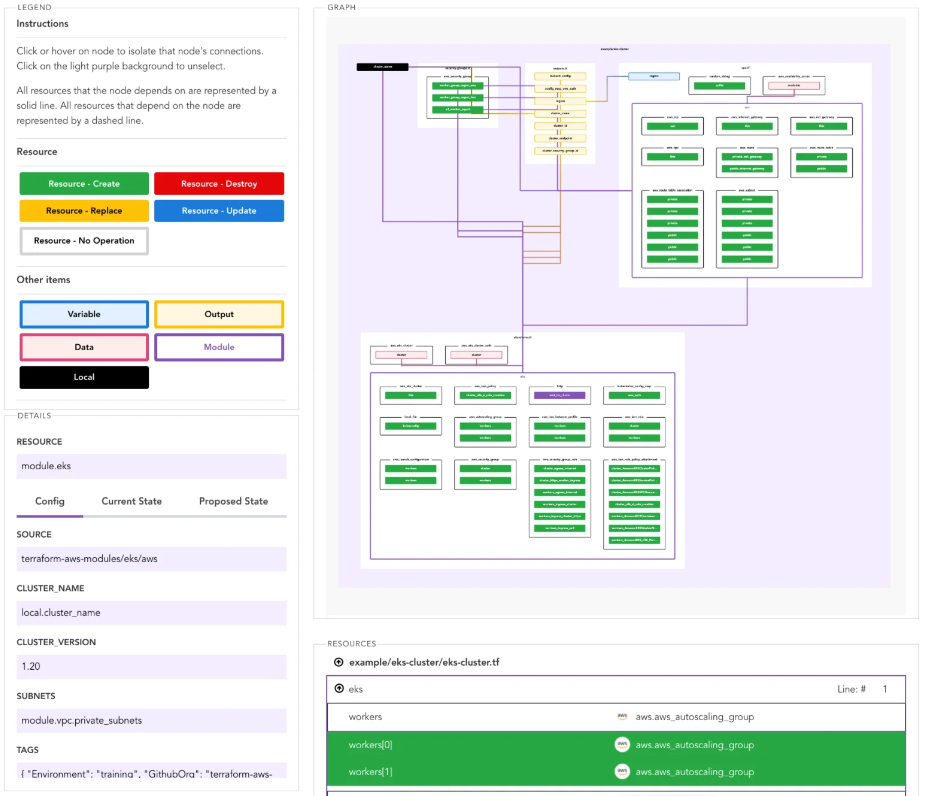The image size is (925, 796).
Task: Click the kubeconfig output node in the outputs group
Action: click(x=558, y=76)
